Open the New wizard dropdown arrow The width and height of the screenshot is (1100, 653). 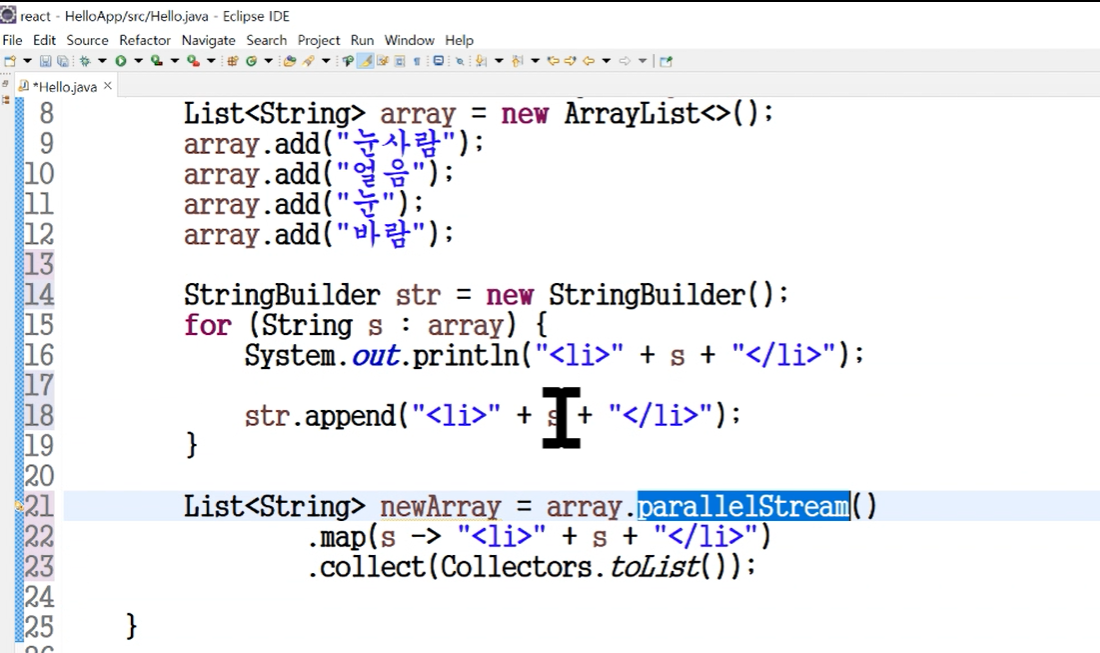pyautogui.click(x=27, y=61)
